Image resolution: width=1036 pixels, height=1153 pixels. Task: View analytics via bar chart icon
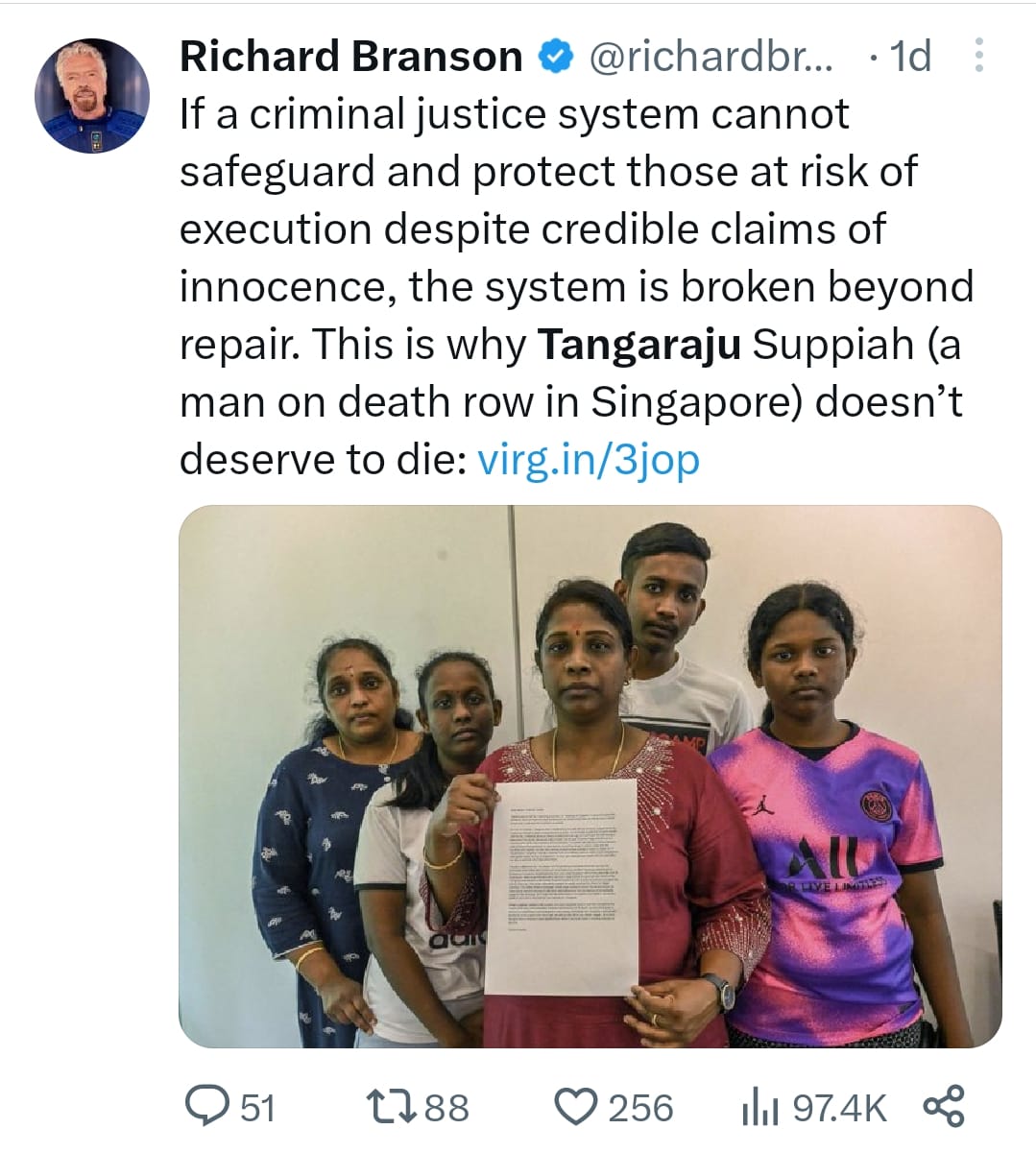click(760, 1107)
